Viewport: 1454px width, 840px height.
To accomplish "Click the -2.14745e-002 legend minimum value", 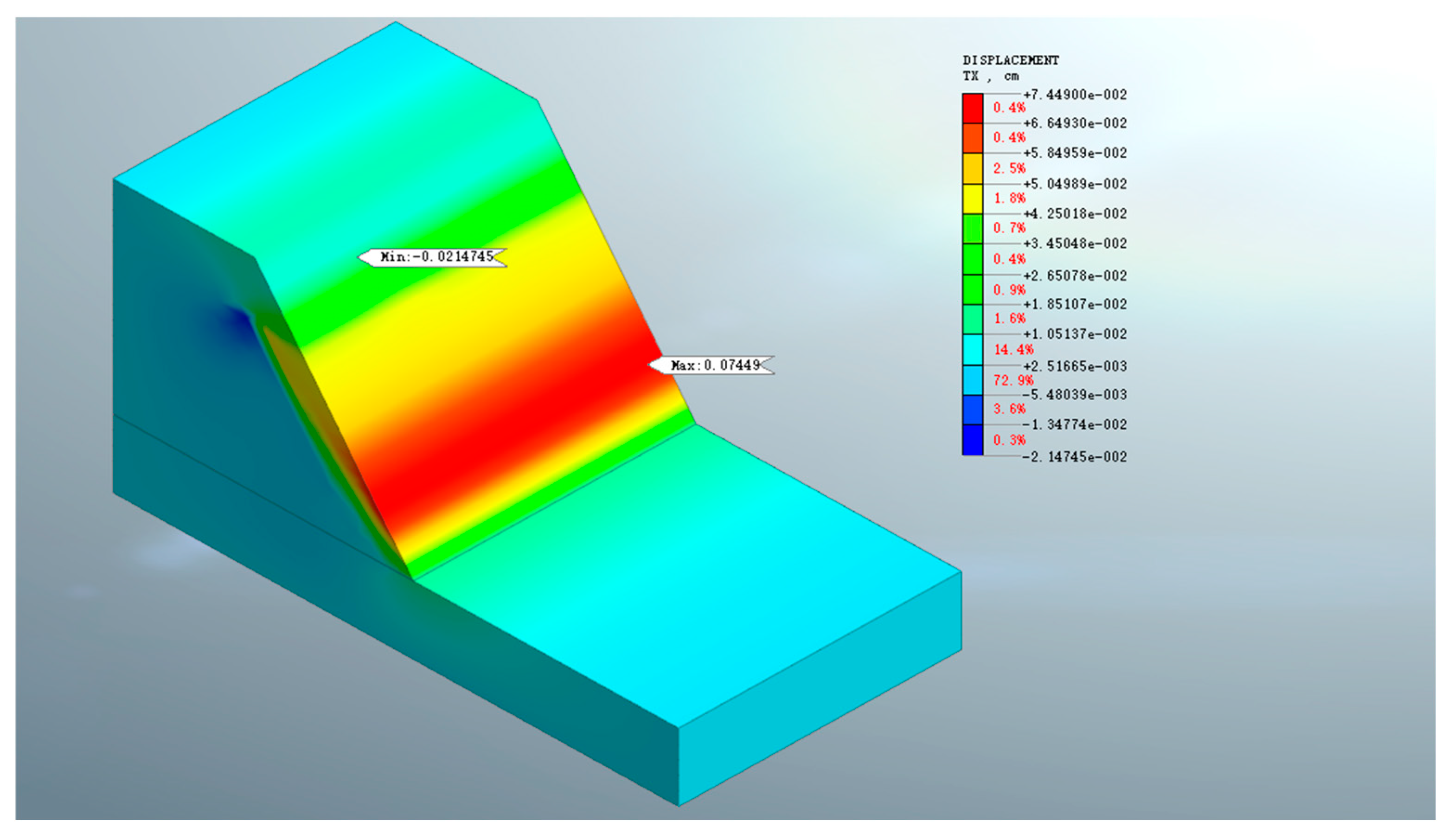I will coord(1075,457).
